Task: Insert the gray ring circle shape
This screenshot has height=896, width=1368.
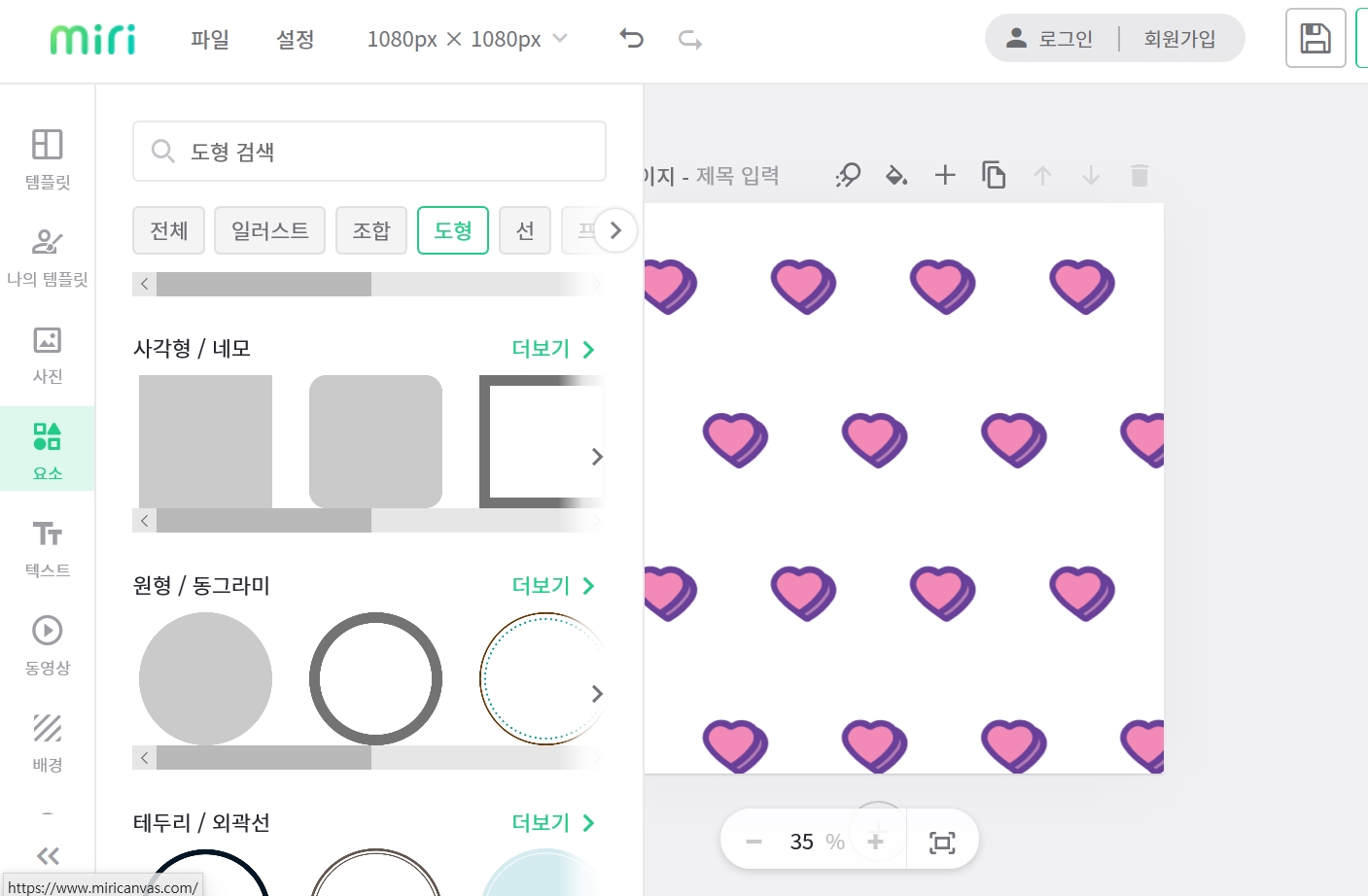Action: (x=375, y=678)
